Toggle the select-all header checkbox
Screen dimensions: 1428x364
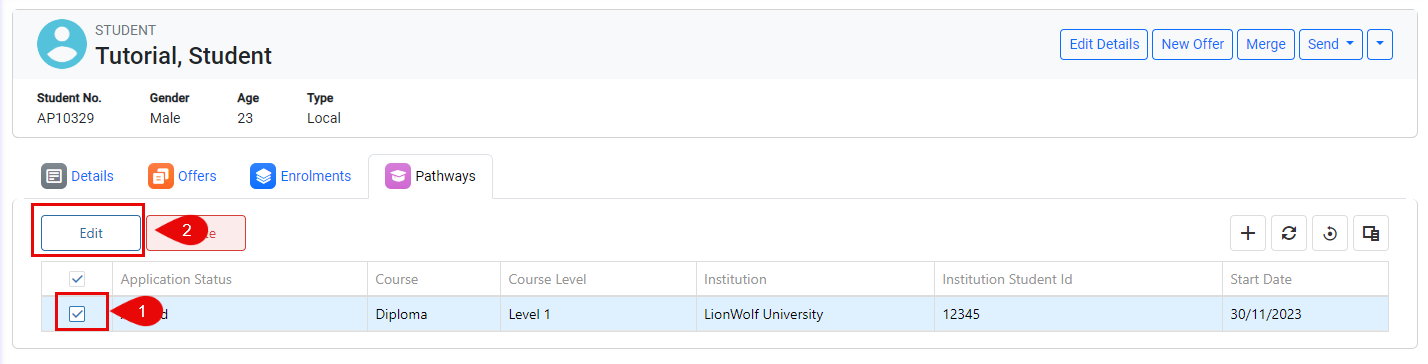[77, 279]
